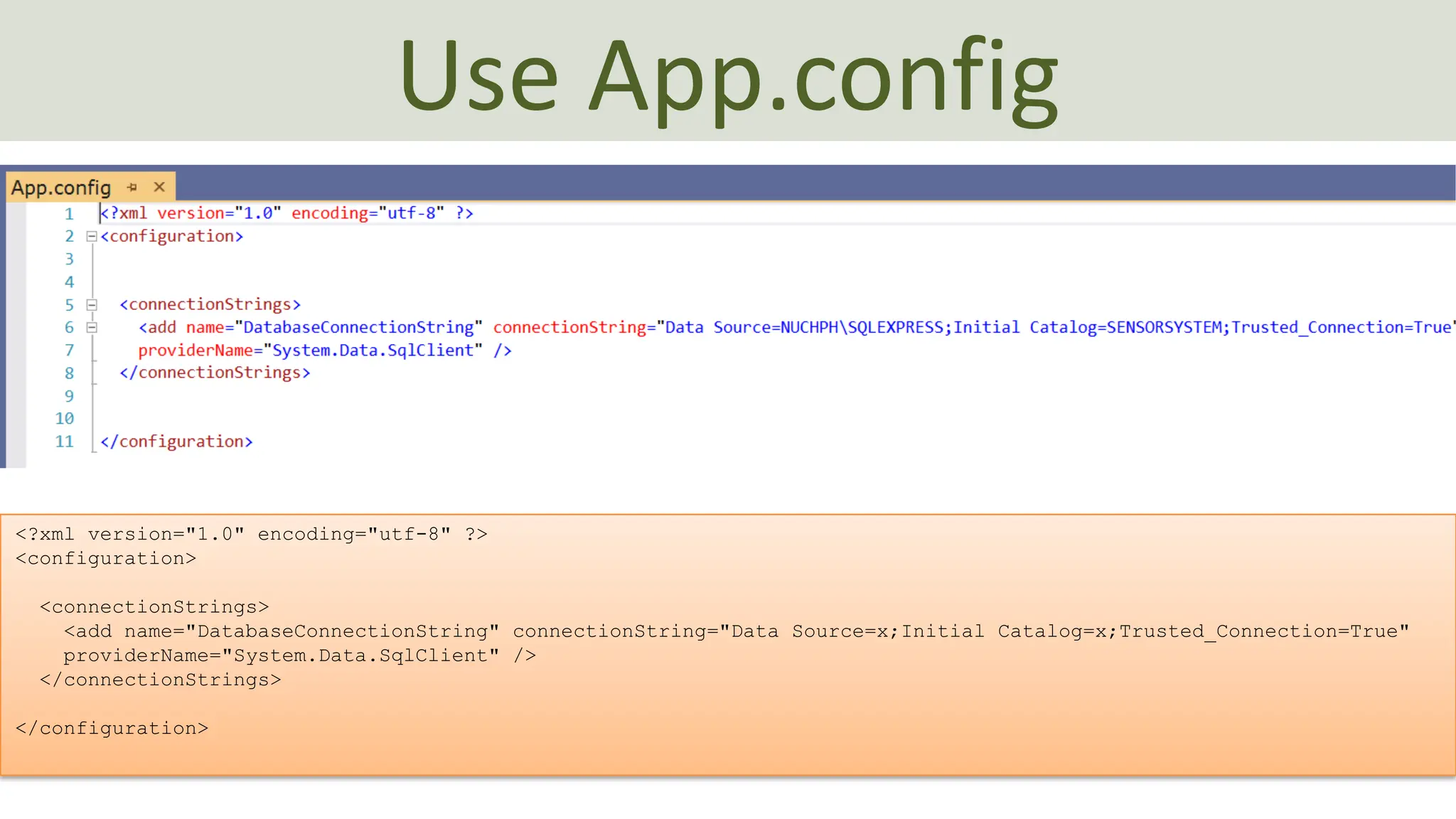This screenshot has width=1456, height=819.
Task: Click line number 9 in the gutter
Action: click(x=69, y=396)
